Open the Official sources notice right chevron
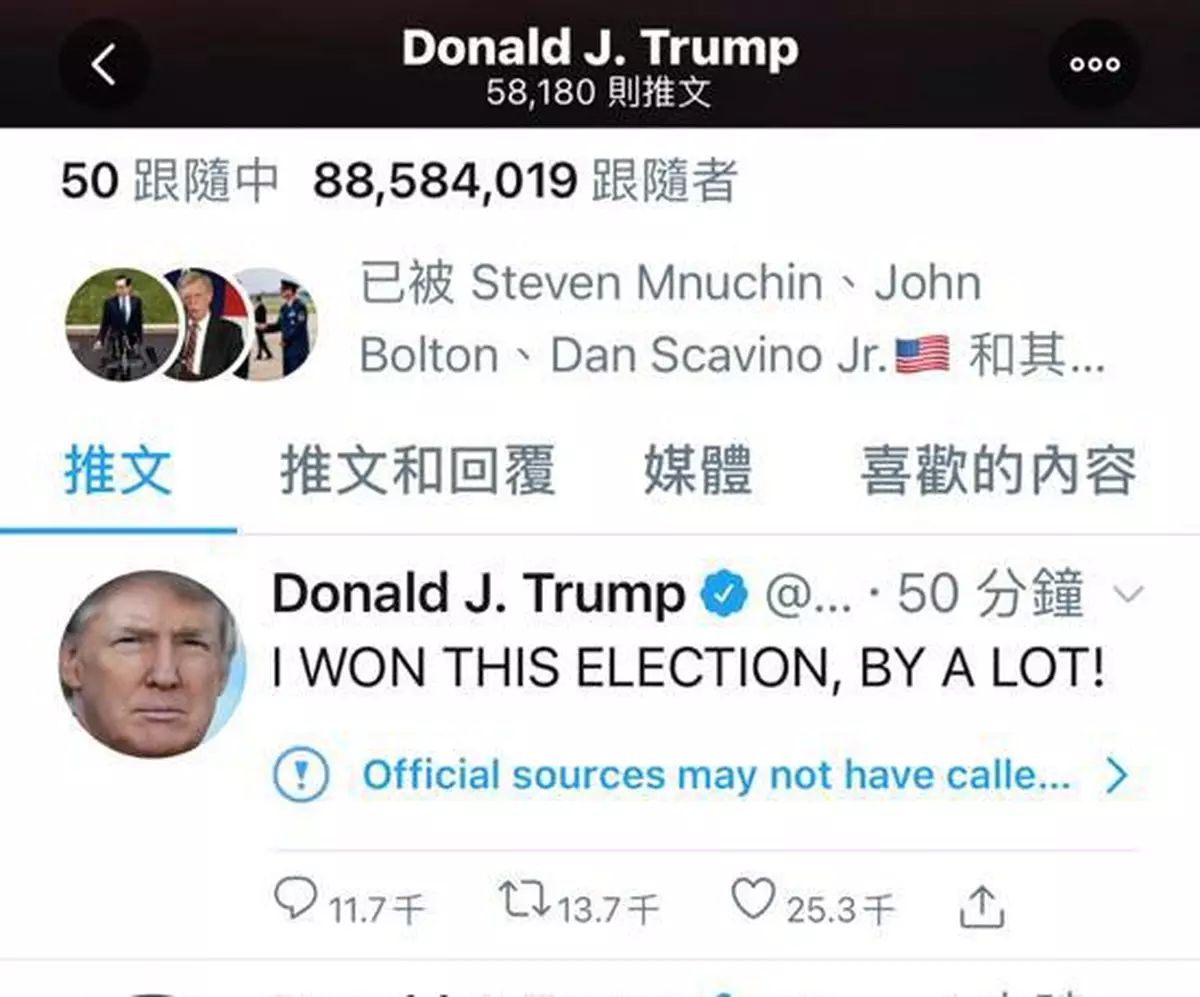This screenshot has height=997, width=1200. 1117,776
